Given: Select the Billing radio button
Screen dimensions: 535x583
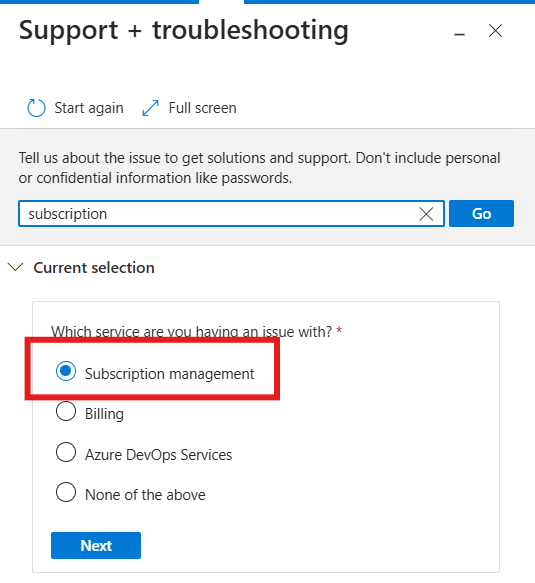Looking at the screenshot, I should (66, 411).
